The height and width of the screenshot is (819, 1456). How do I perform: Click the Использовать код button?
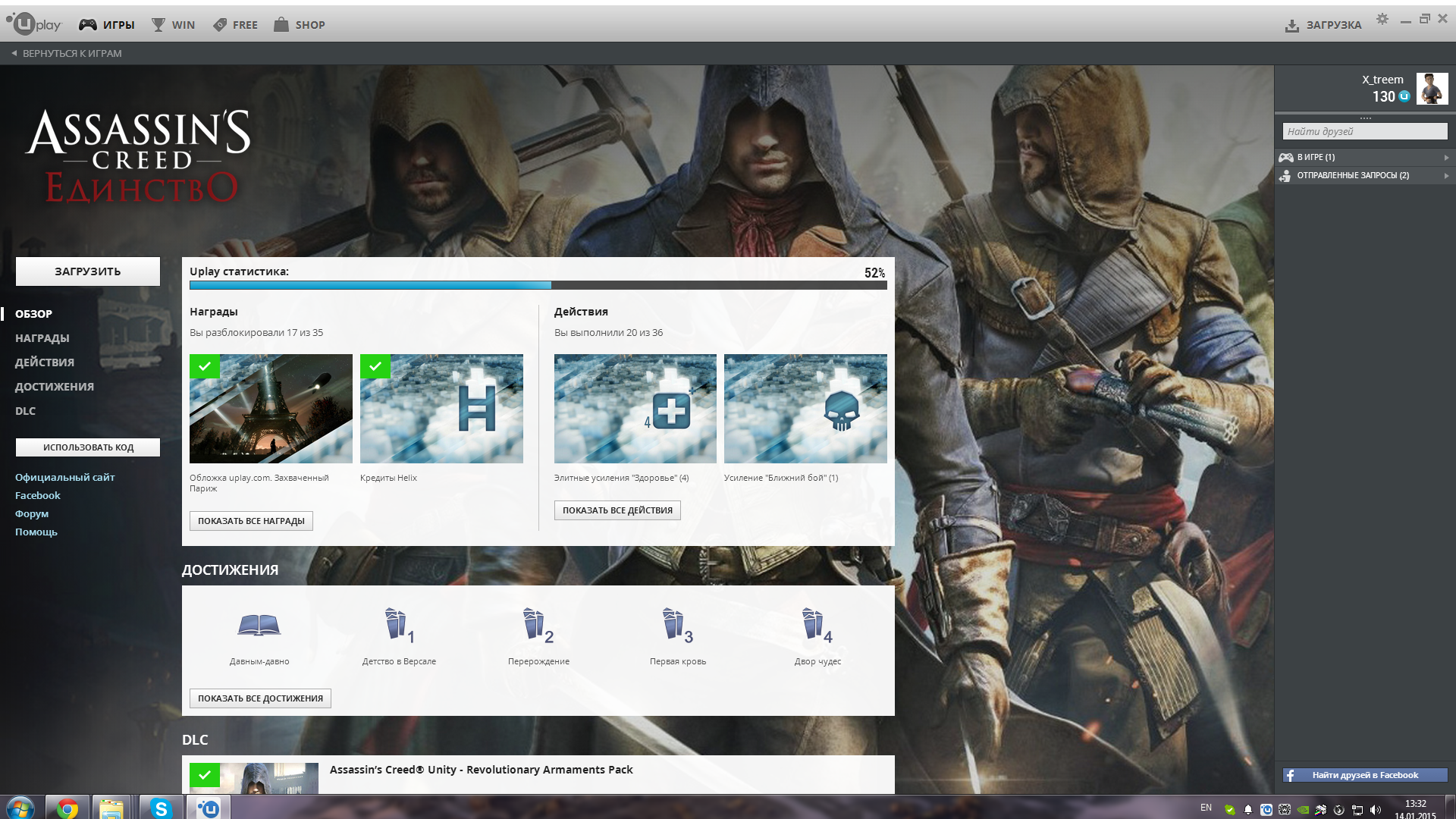pyautogui.click(x=88, y=447)
